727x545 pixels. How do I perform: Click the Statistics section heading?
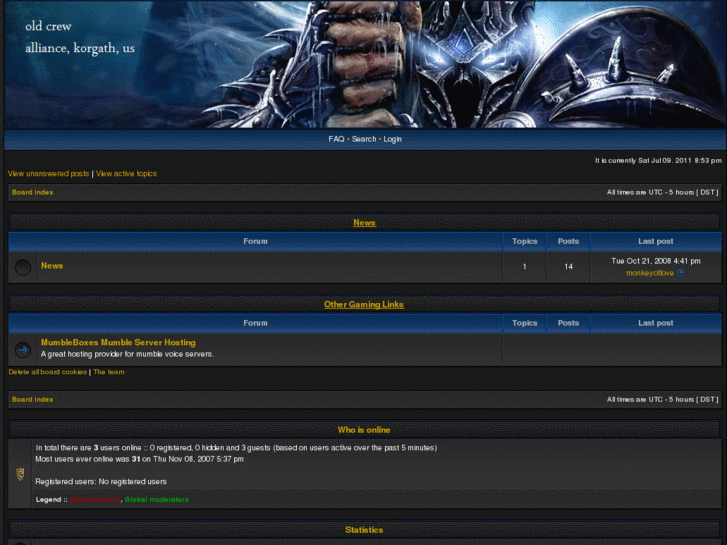coord(364,530)
